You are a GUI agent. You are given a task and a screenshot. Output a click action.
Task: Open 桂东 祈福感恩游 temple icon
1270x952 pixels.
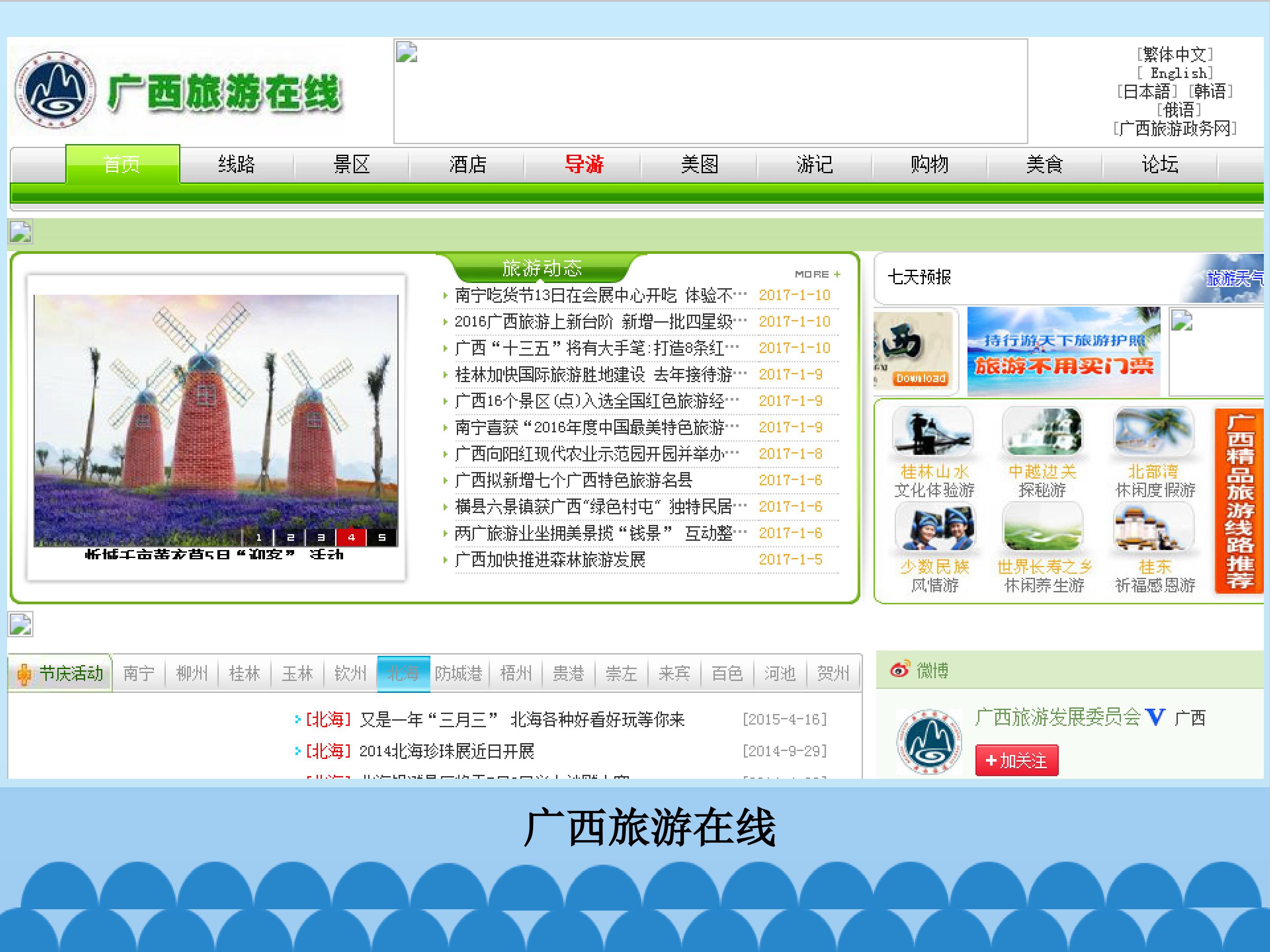1154,527
